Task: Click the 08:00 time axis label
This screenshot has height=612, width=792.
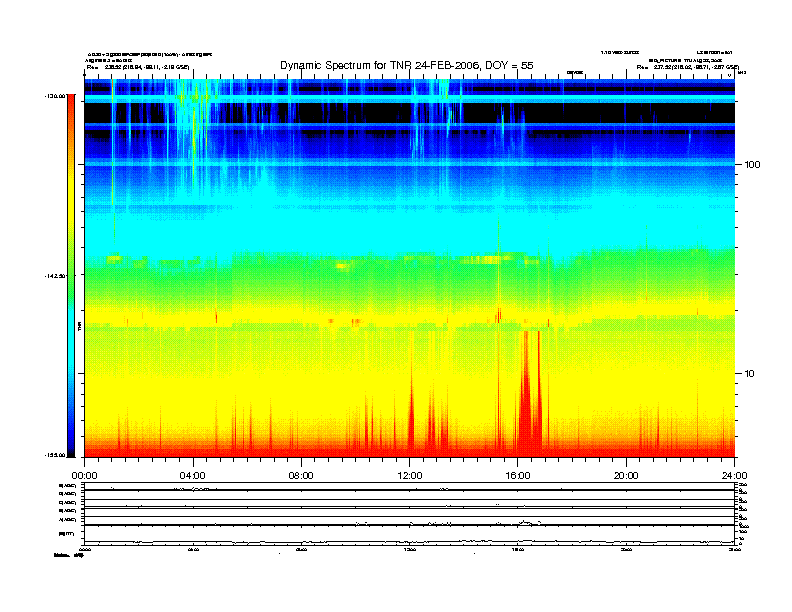Action: (301, 476)
